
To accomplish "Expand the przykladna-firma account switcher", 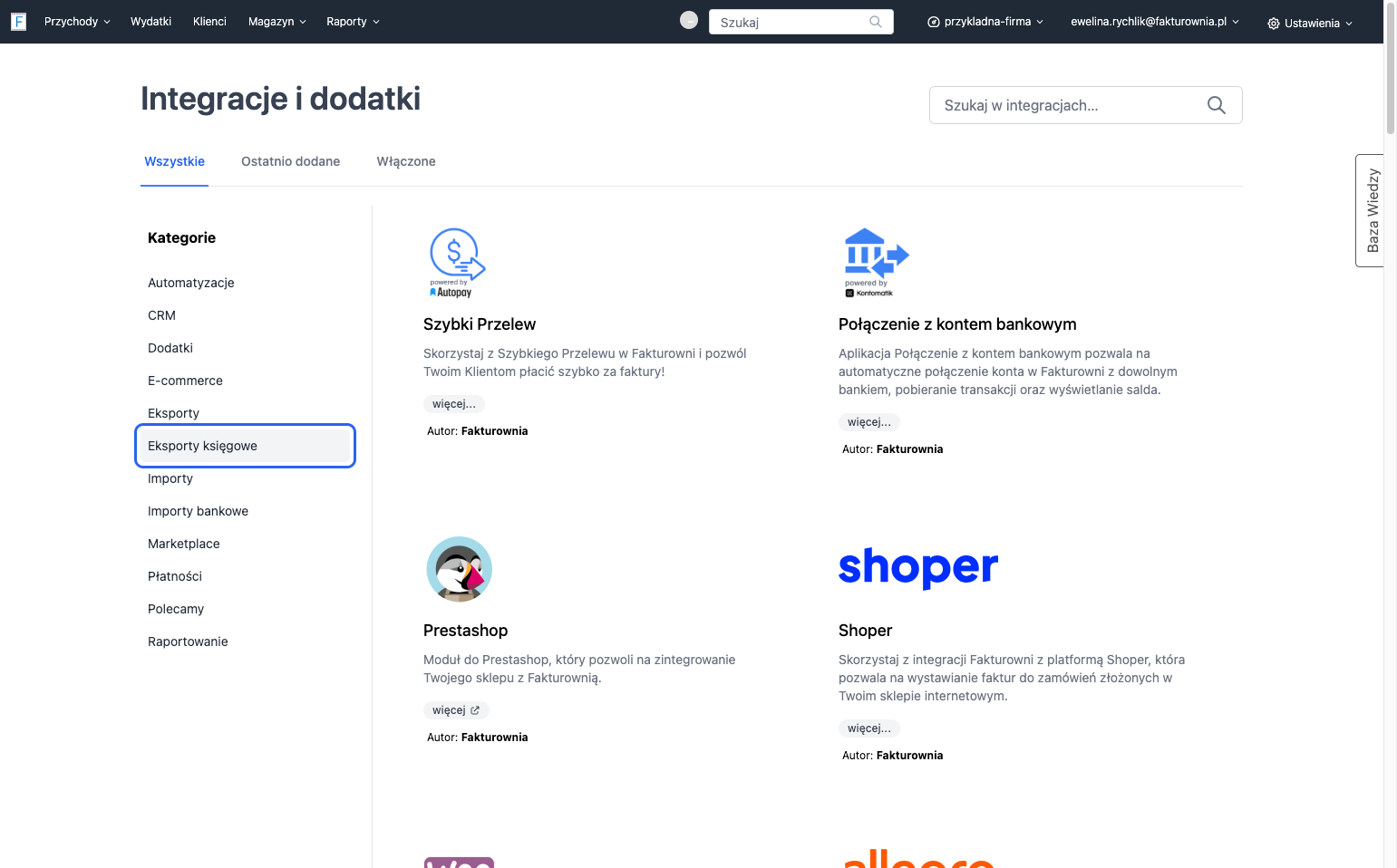I will tap(985, 22).
